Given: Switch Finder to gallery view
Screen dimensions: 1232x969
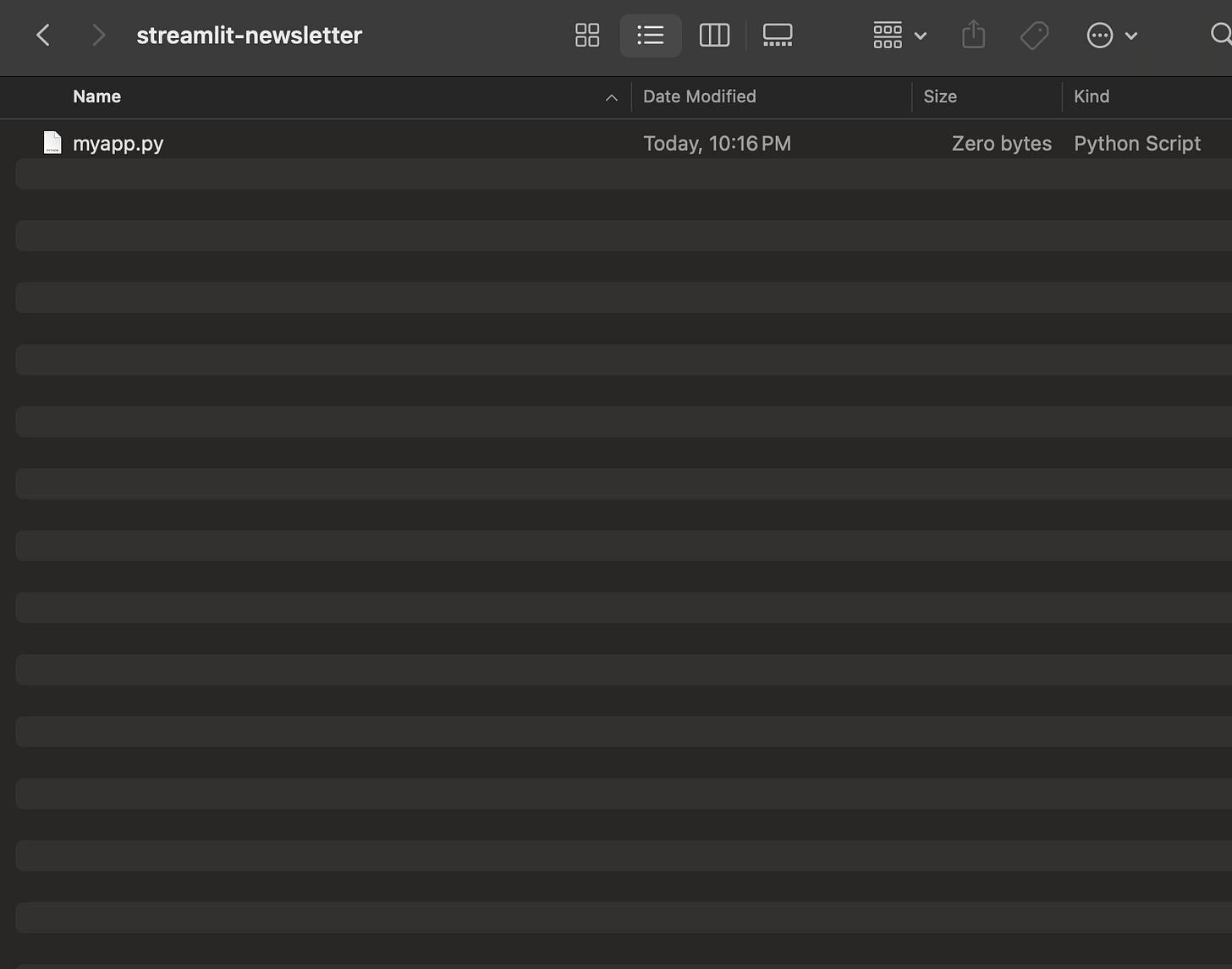Looking at the screenshot, I should pyautogui.click(x=777, y=35).
